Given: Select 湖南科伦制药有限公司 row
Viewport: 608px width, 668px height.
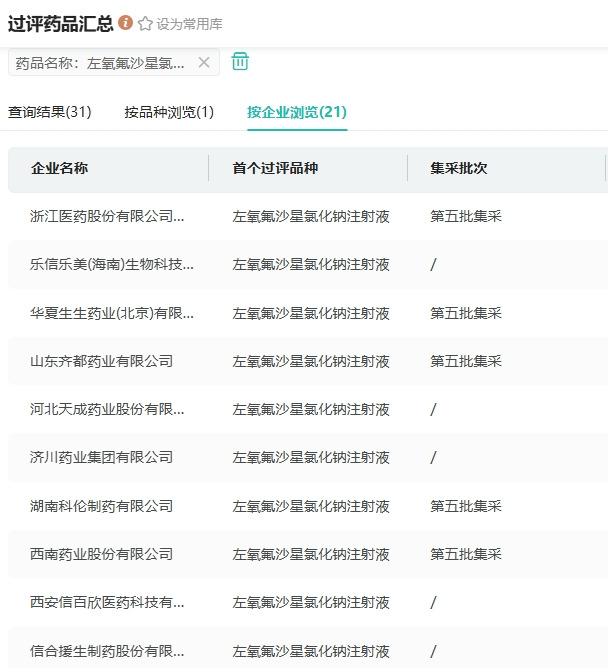Looking at the screenshot, I should pyautogui.click(x=102, y=506).
